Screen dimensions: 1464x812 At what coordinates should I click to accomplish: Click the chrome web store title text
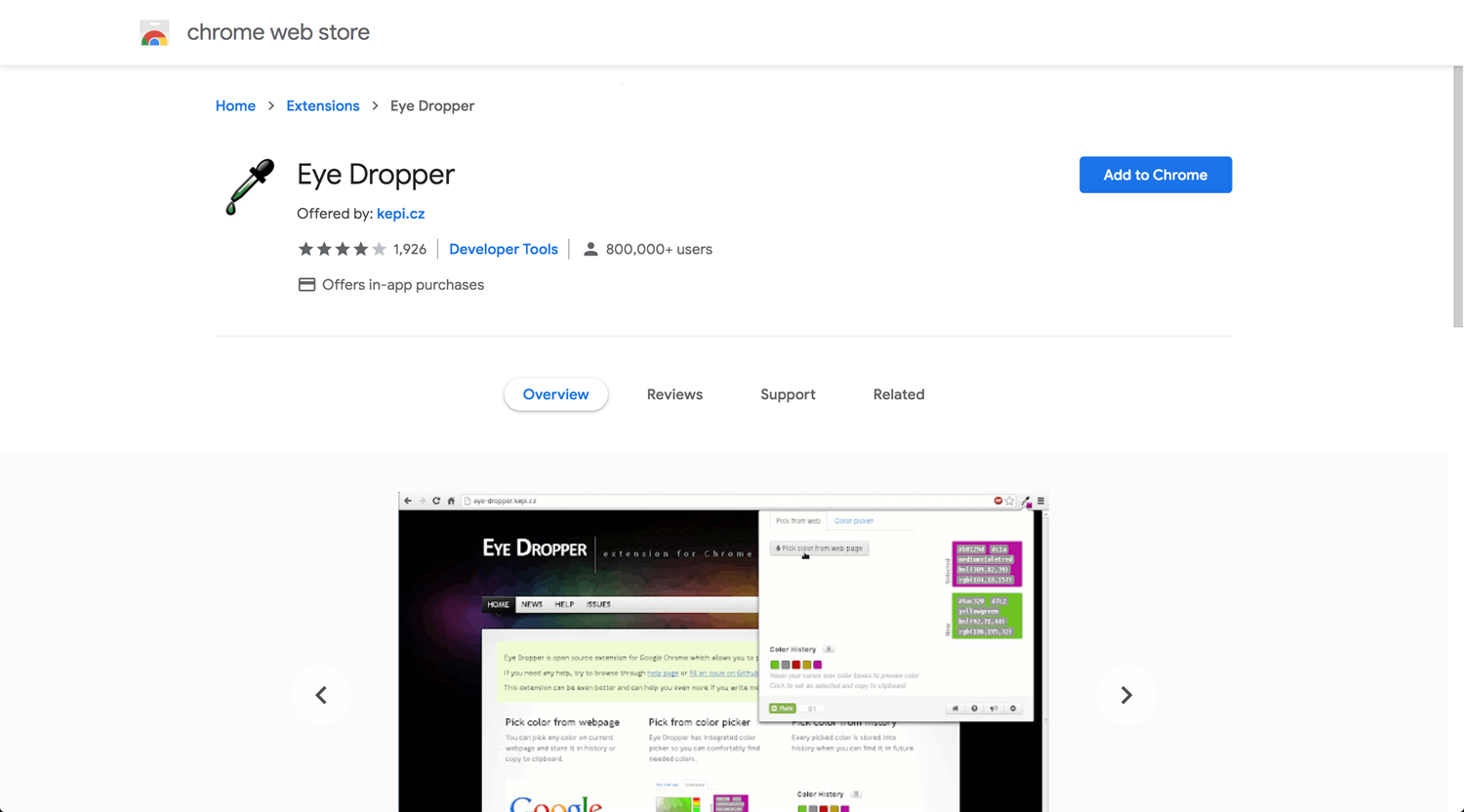click(x=278, y=32)
